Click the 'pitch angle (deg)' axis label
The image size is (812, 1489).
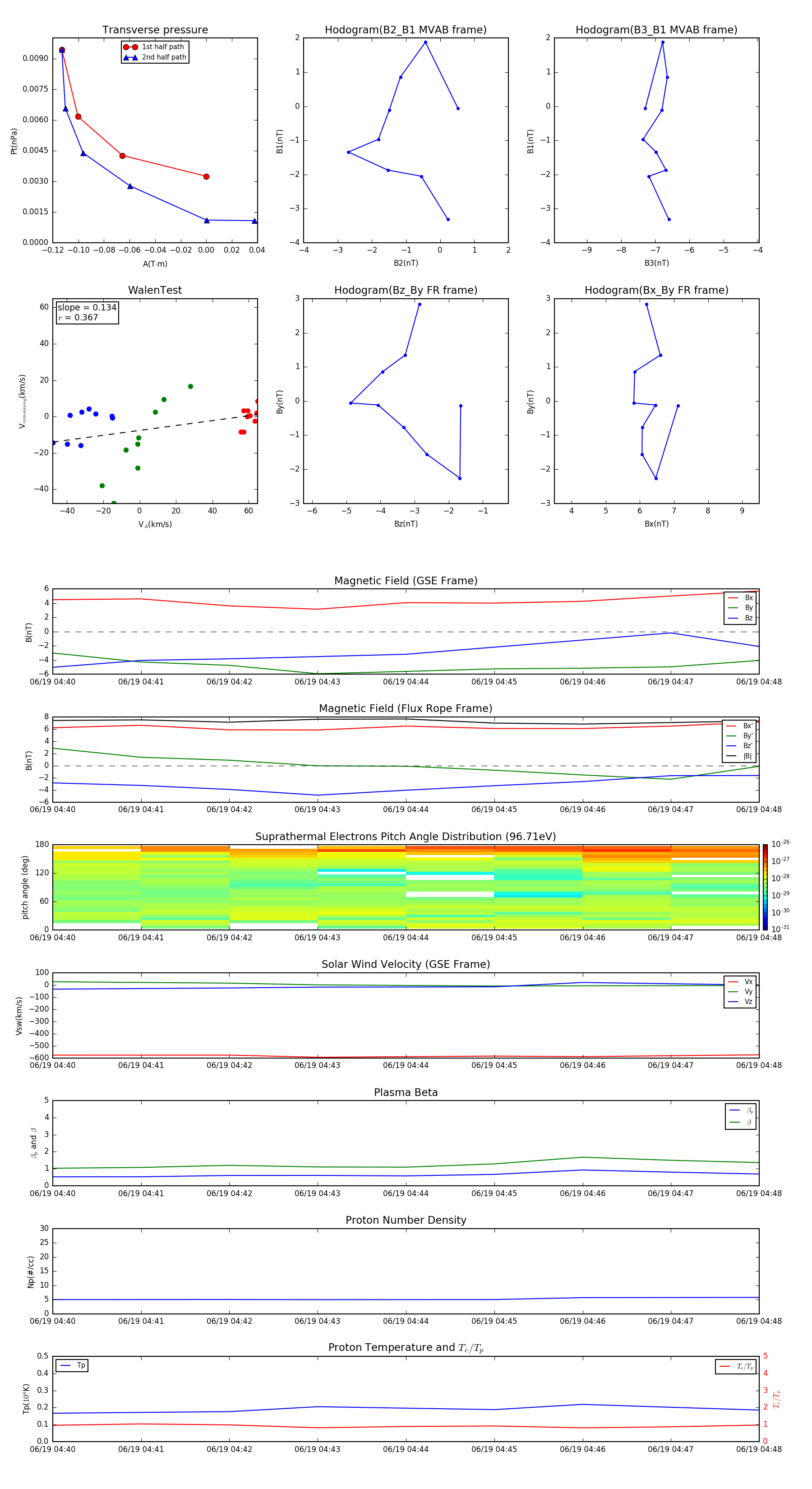(25, 887)
